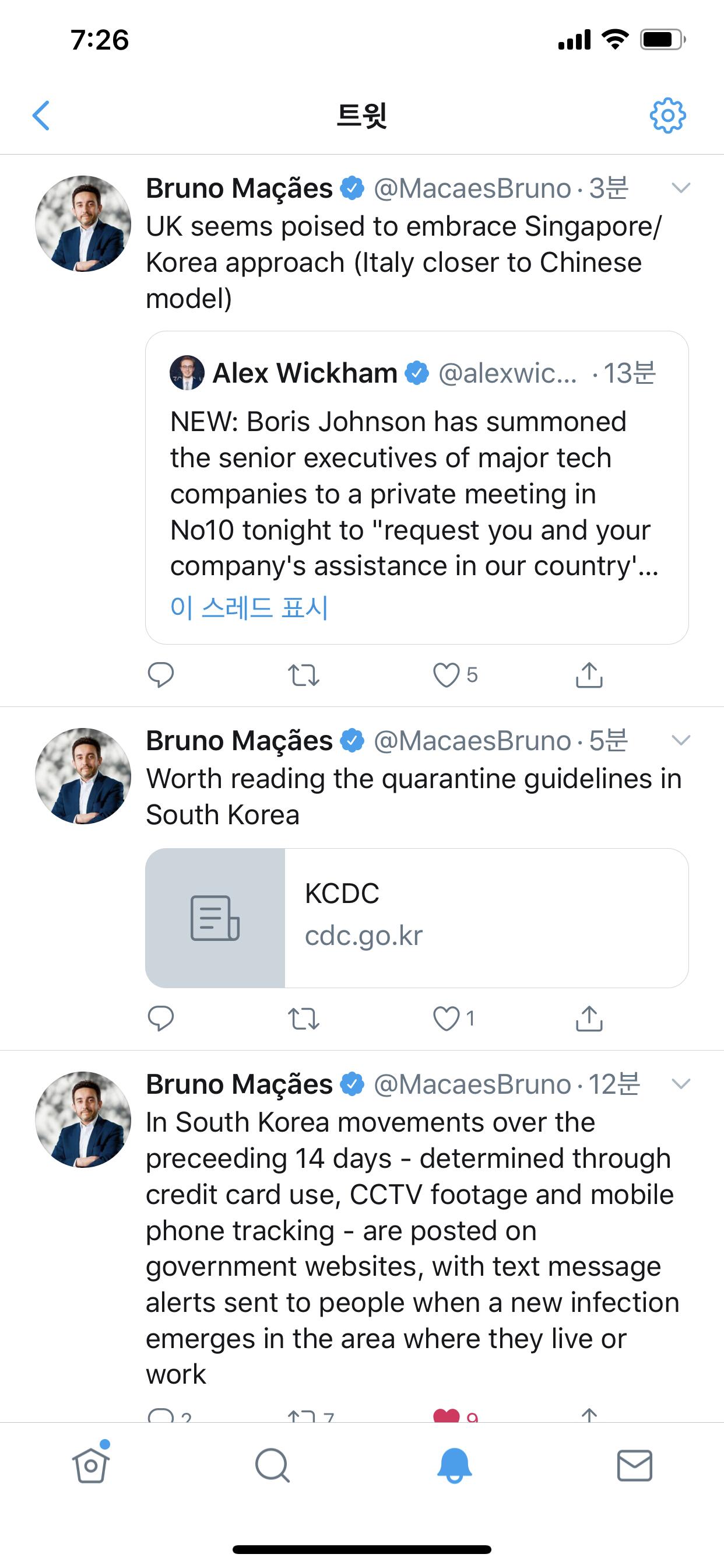724x1568 pixels.
Task: Share the quarantine guidelines tweet
Action: (x=589, y=1019)
